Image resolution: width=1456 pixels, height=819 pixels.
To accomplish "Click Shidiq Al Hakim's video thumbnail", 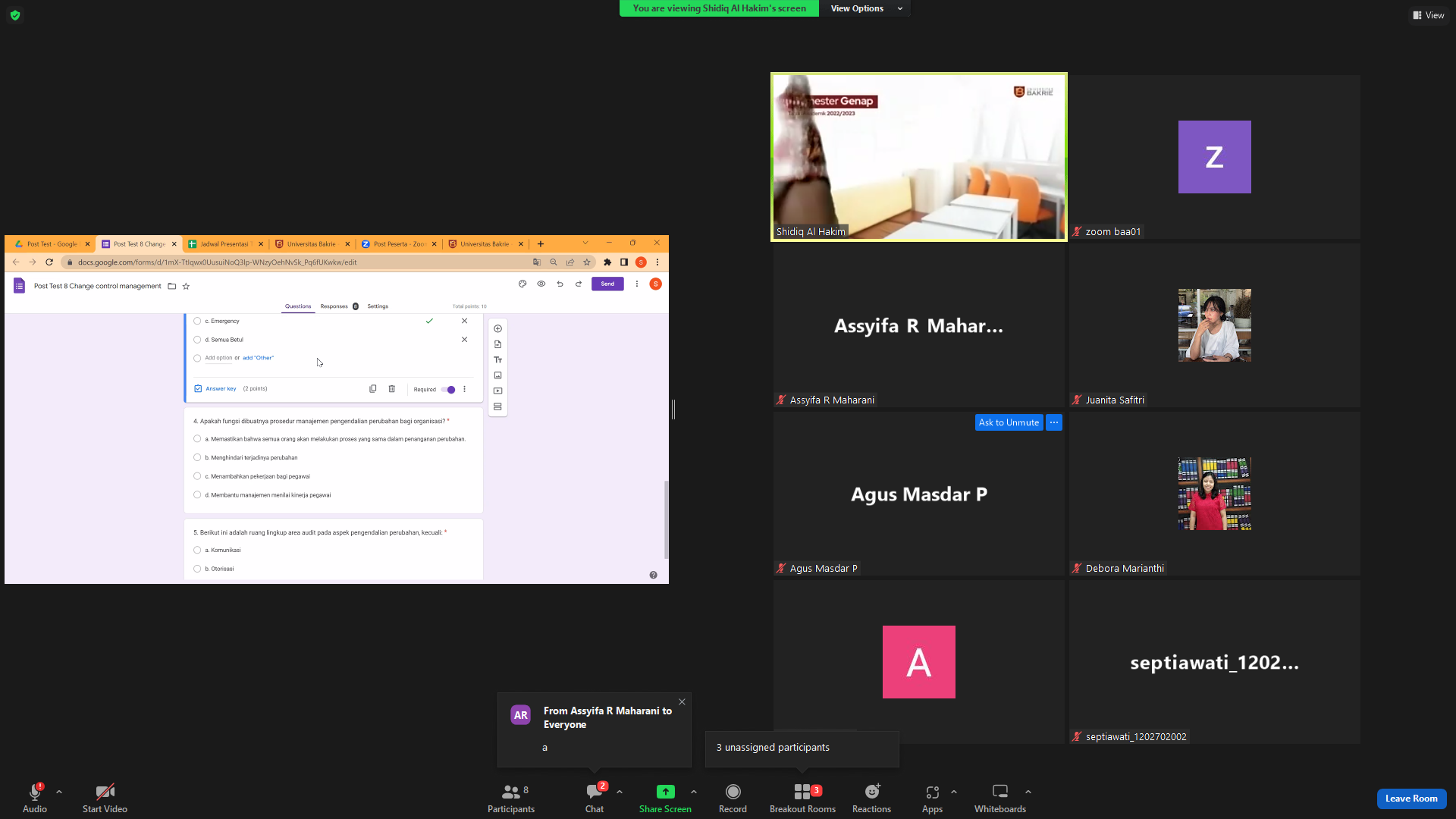I will [919, 157].
